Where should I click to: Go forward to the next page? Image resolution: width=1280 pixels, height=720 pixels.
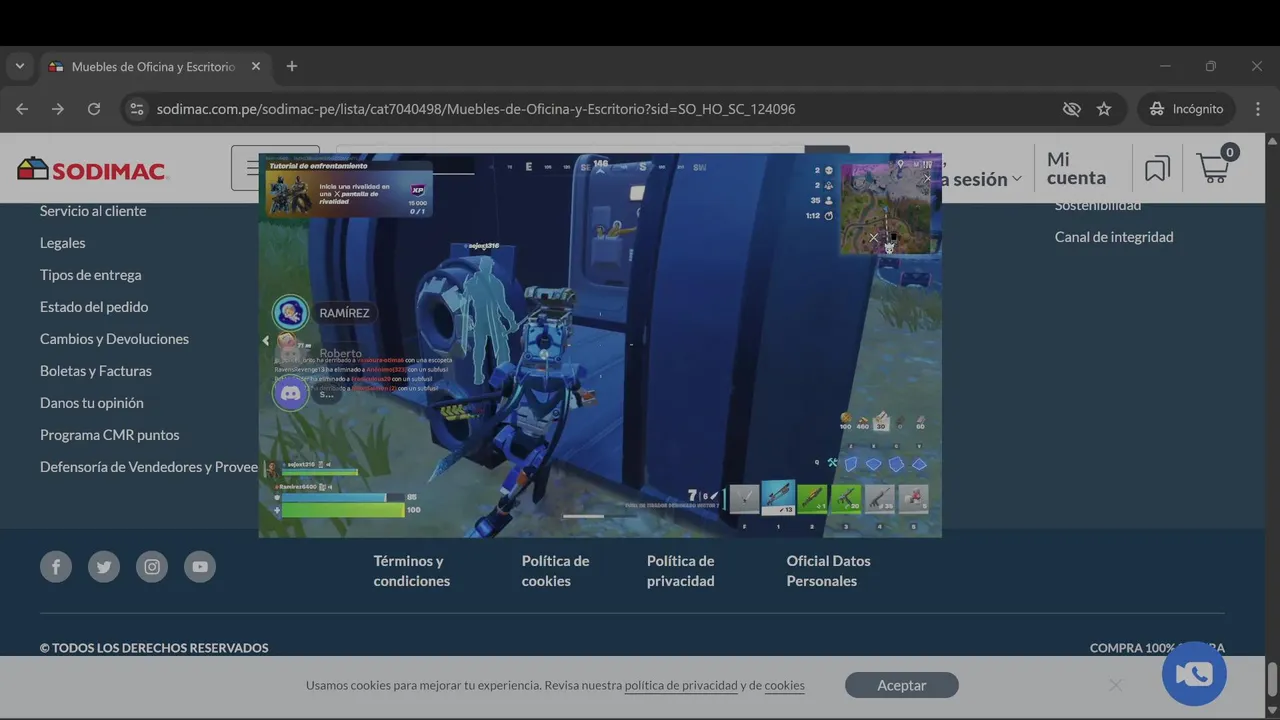click(58, 109)
